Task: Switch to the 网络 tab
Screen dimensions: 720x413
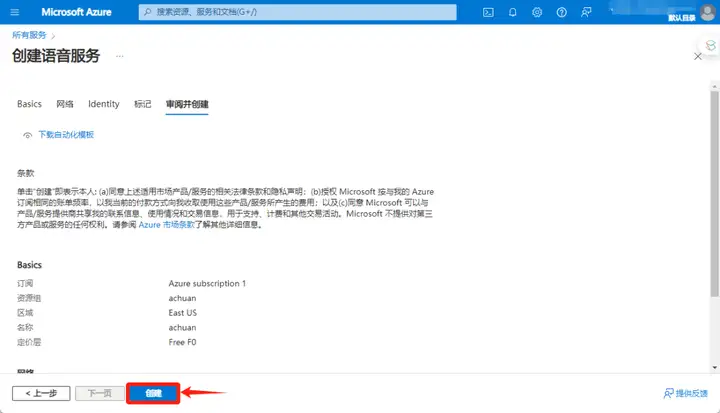Action: [x=65, y=104]
